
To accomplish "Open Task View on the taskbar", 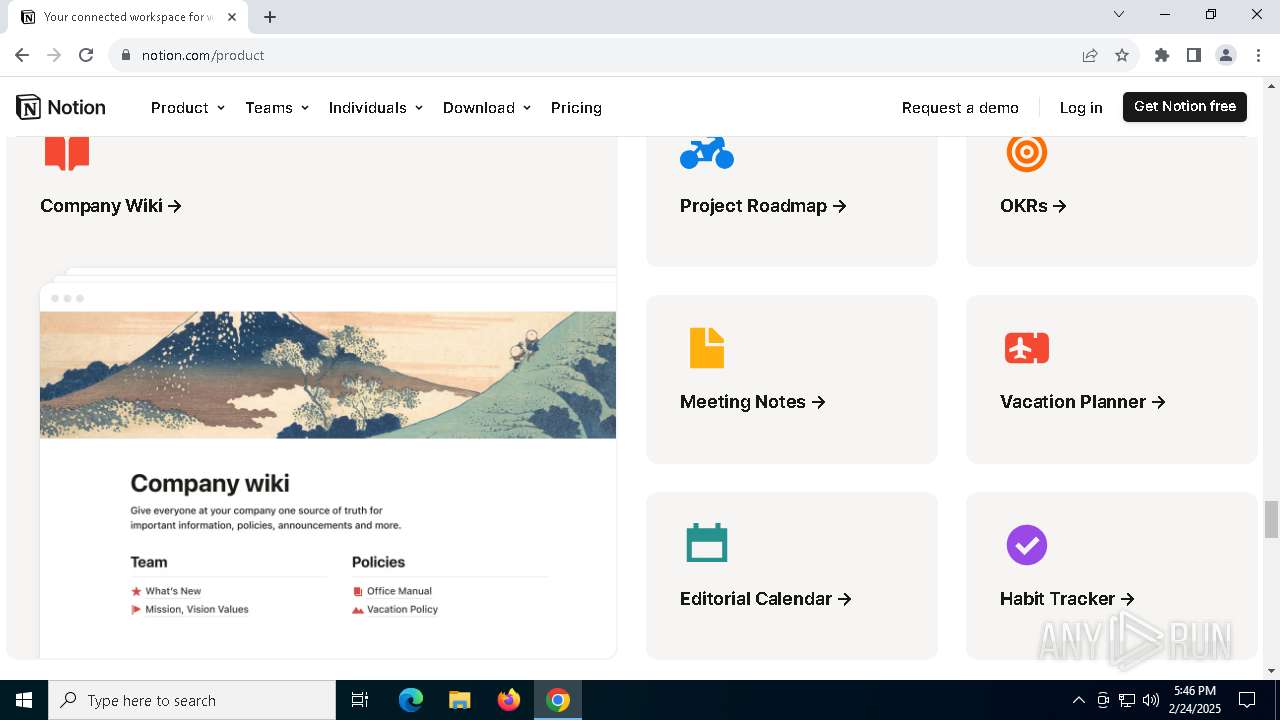I will click(x=360, y=700).
